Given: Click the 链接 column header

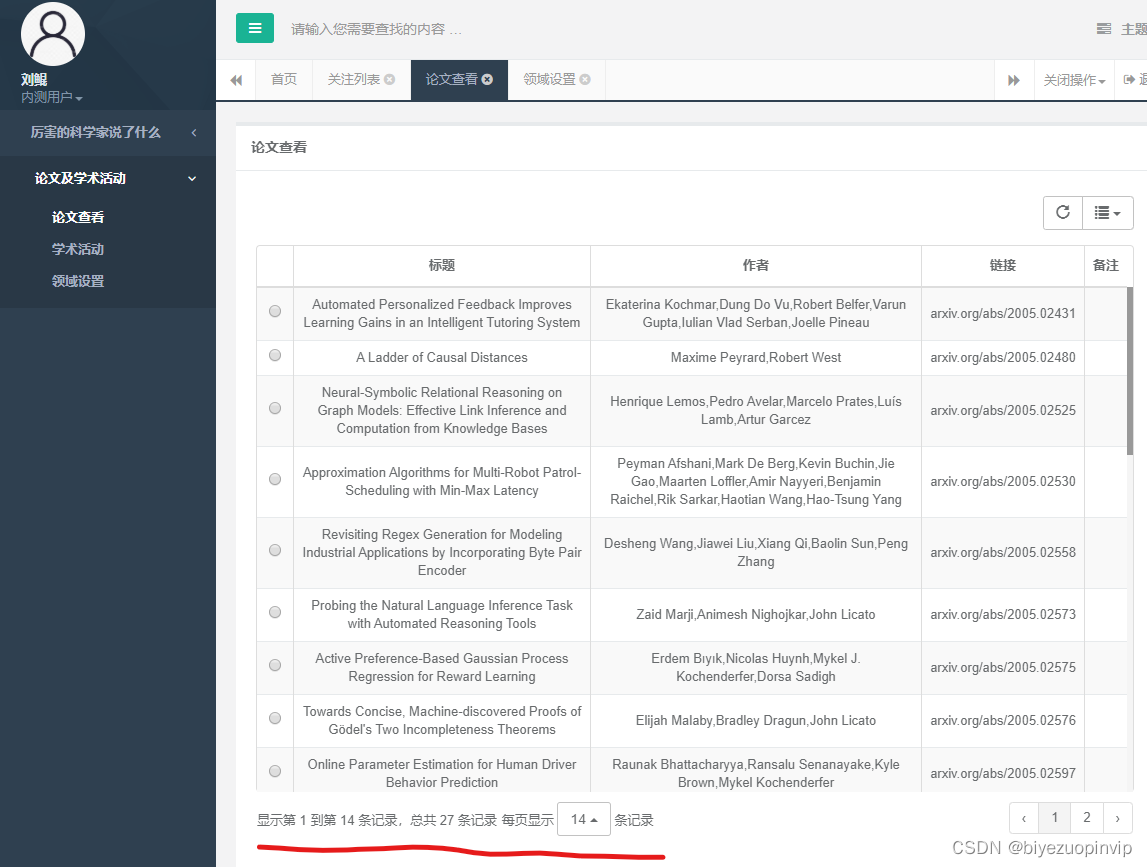Looking at the screenshot, I should [x=1003, y=266].
